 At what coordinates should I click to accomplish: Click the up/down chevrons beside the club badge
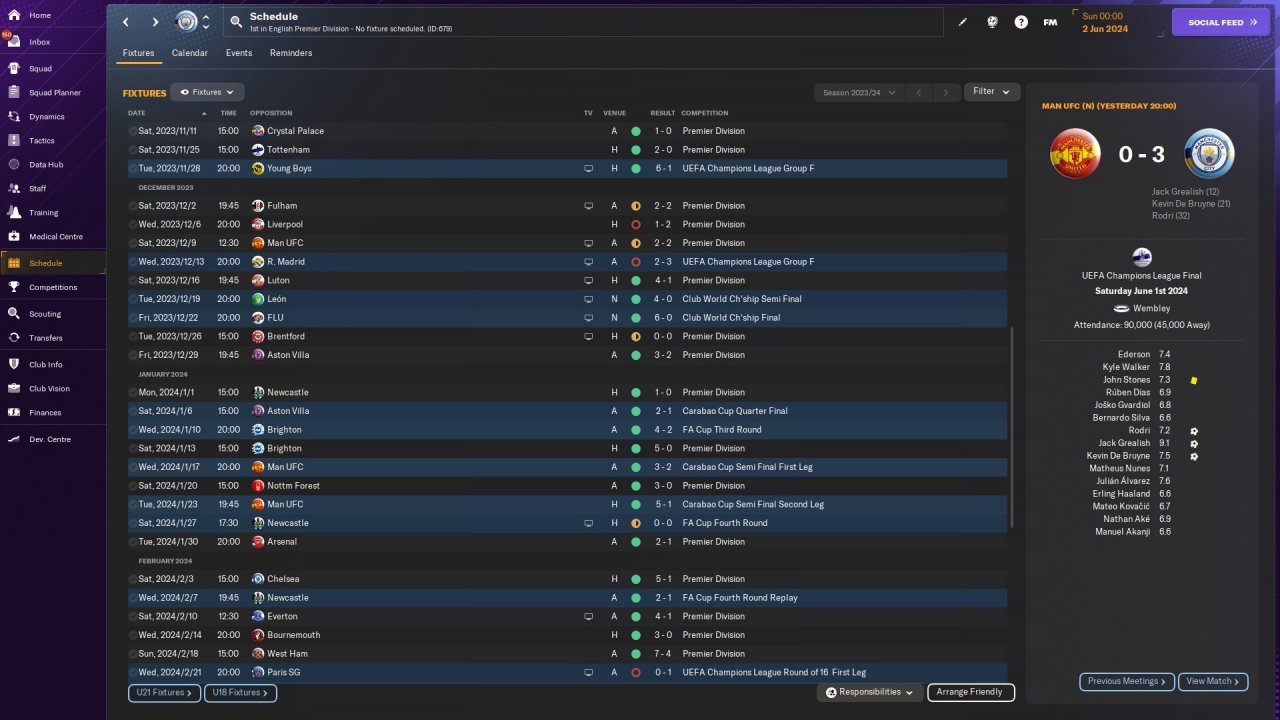206,22
